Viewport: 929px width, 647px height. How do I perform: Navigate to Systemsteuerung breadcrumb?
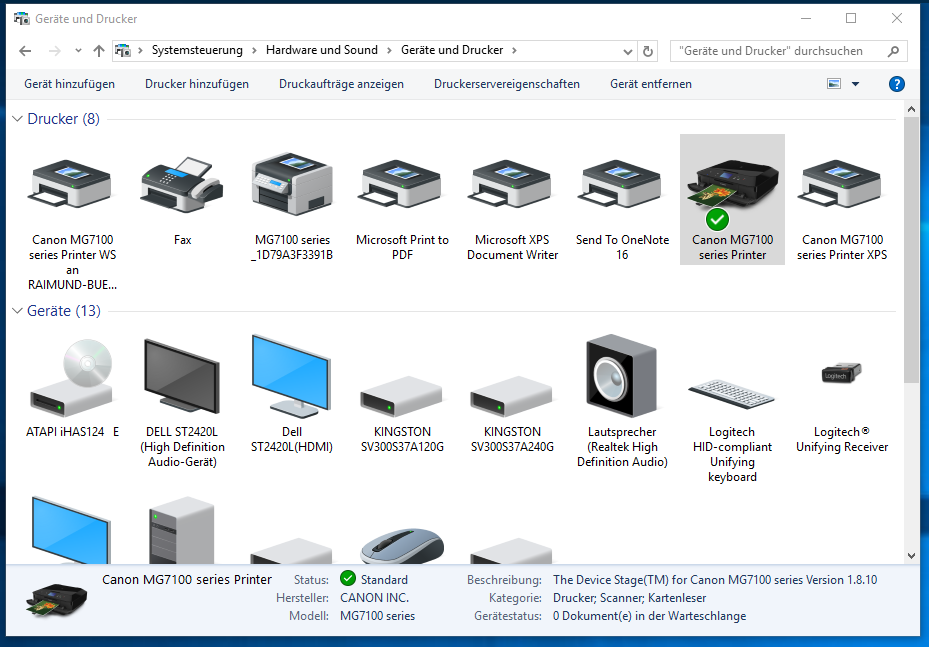tap(197, 50)
